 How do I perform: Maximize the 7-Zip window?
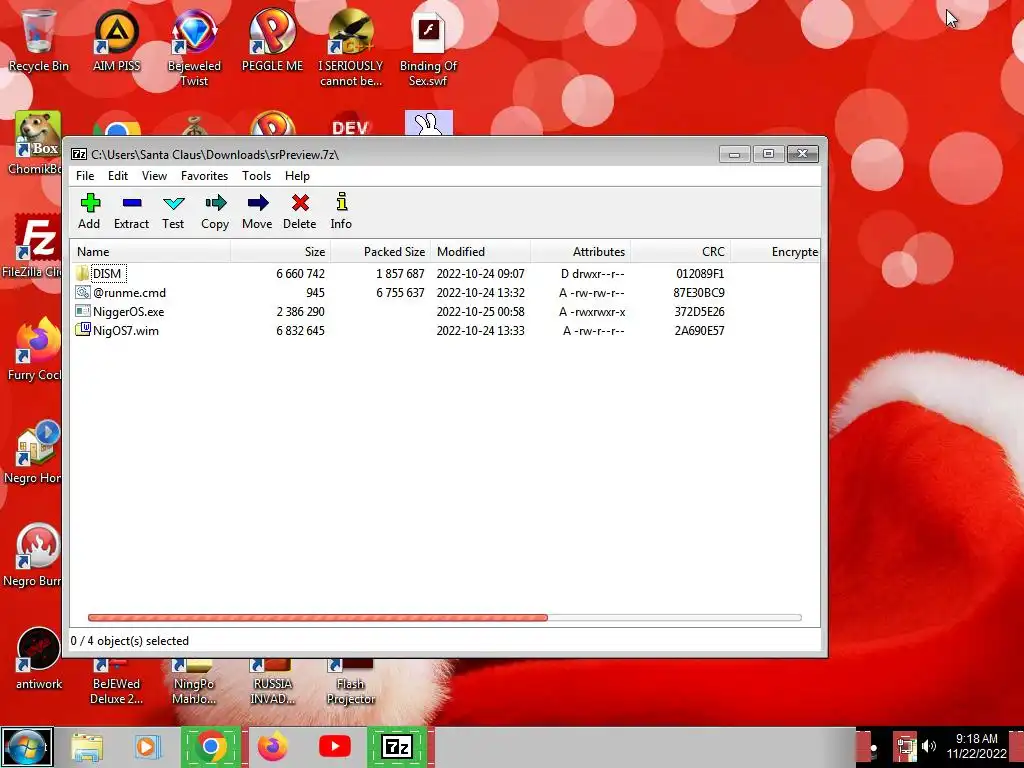[769, 153]
